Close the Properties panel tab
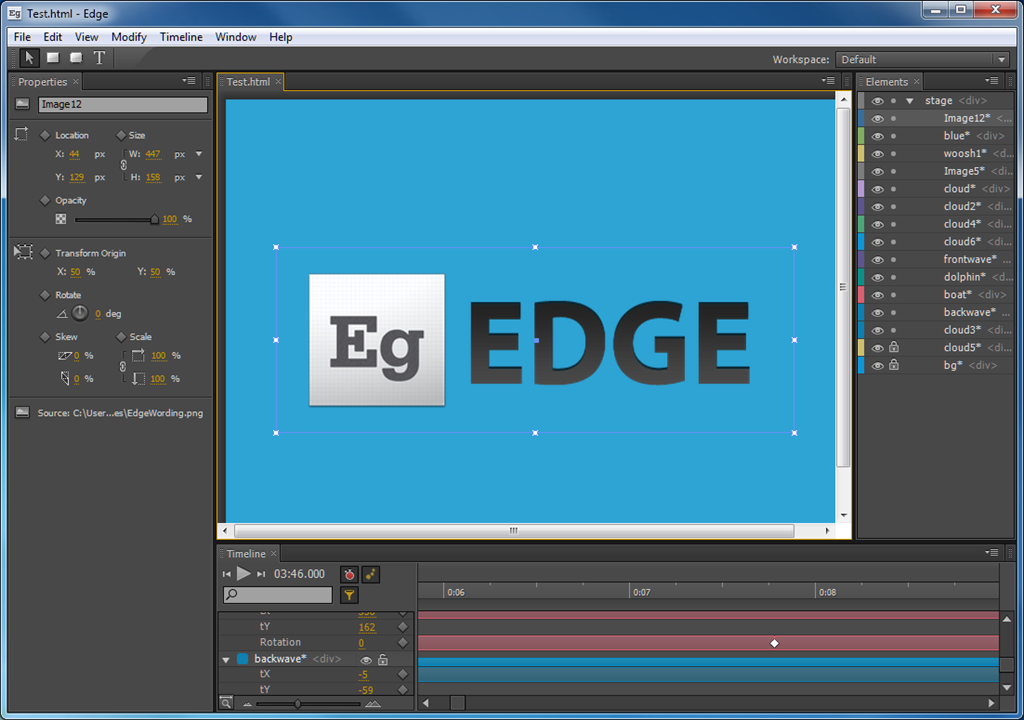 tap(76, 81)
